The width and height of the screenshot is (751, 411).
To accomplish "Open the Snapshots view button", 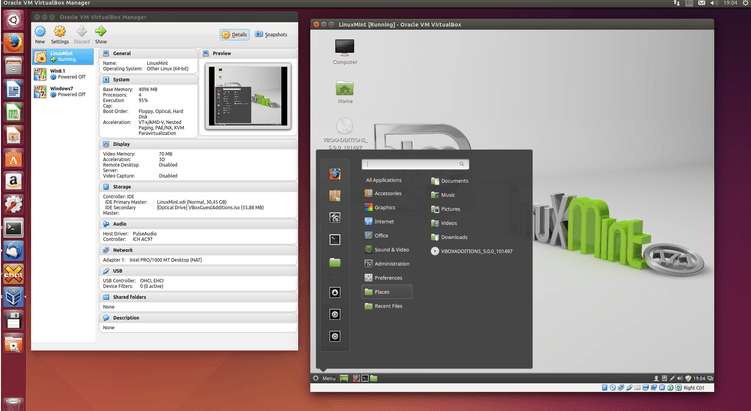I will 271,34.
